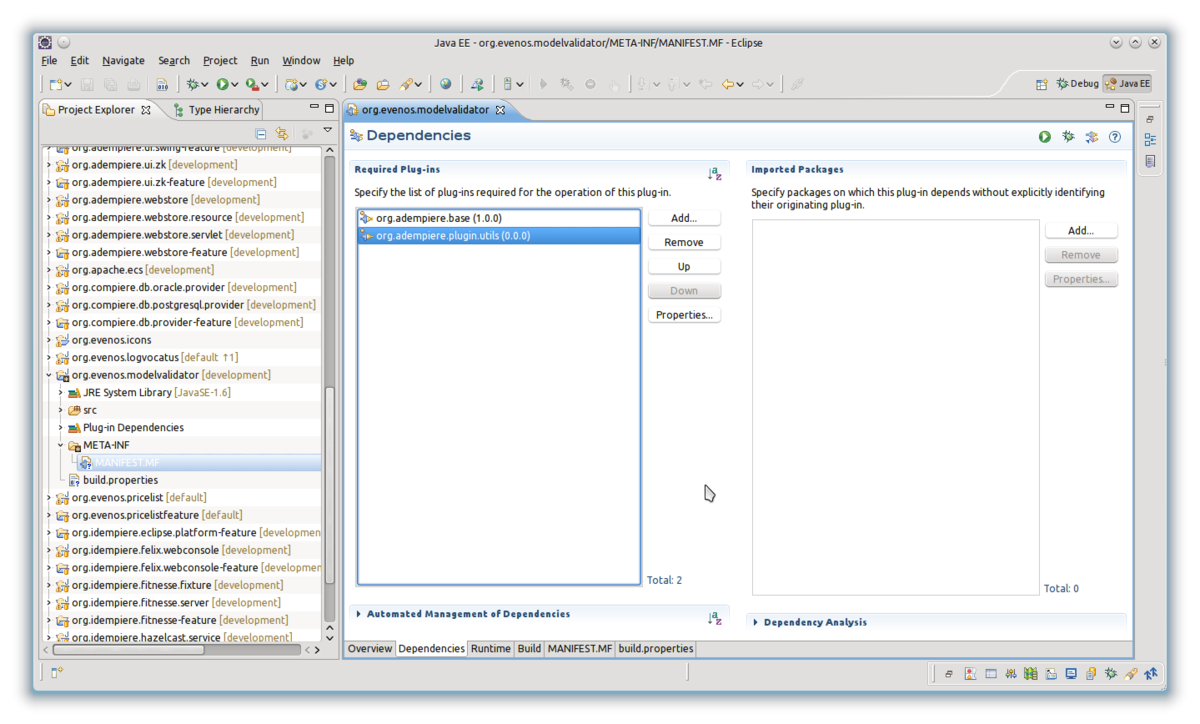Screen dimensions: 1200x724
Task: Switch to the Runtime tab
Action: (x=490, y=648)
